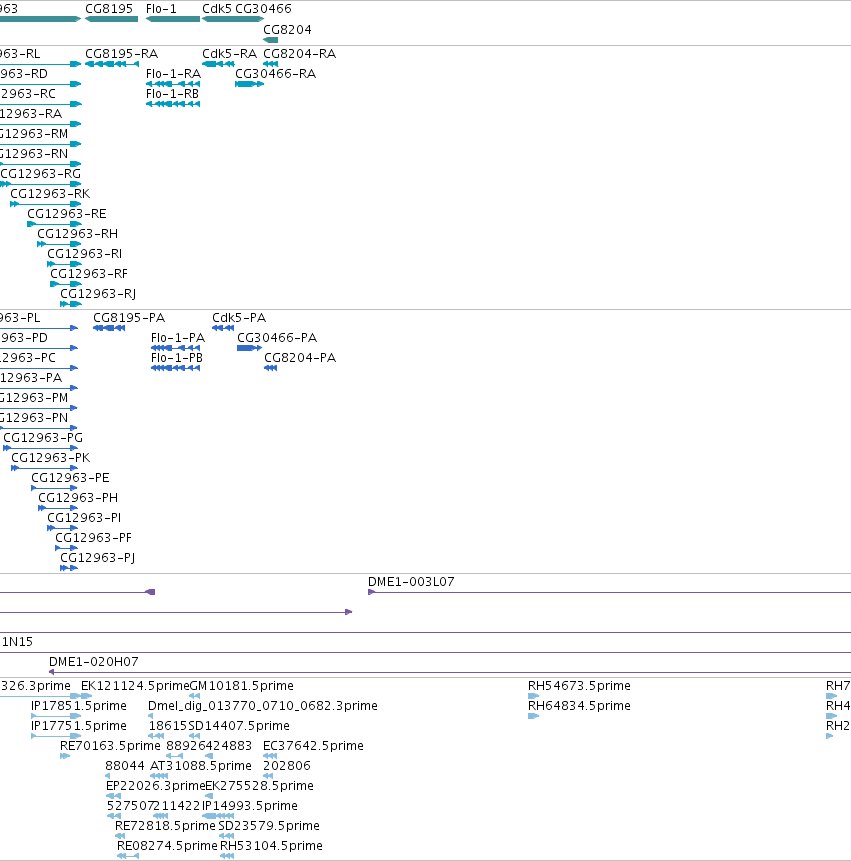Open the Dmel_dig_013770_0710_0682.3prime label

[x=263, y=706]
